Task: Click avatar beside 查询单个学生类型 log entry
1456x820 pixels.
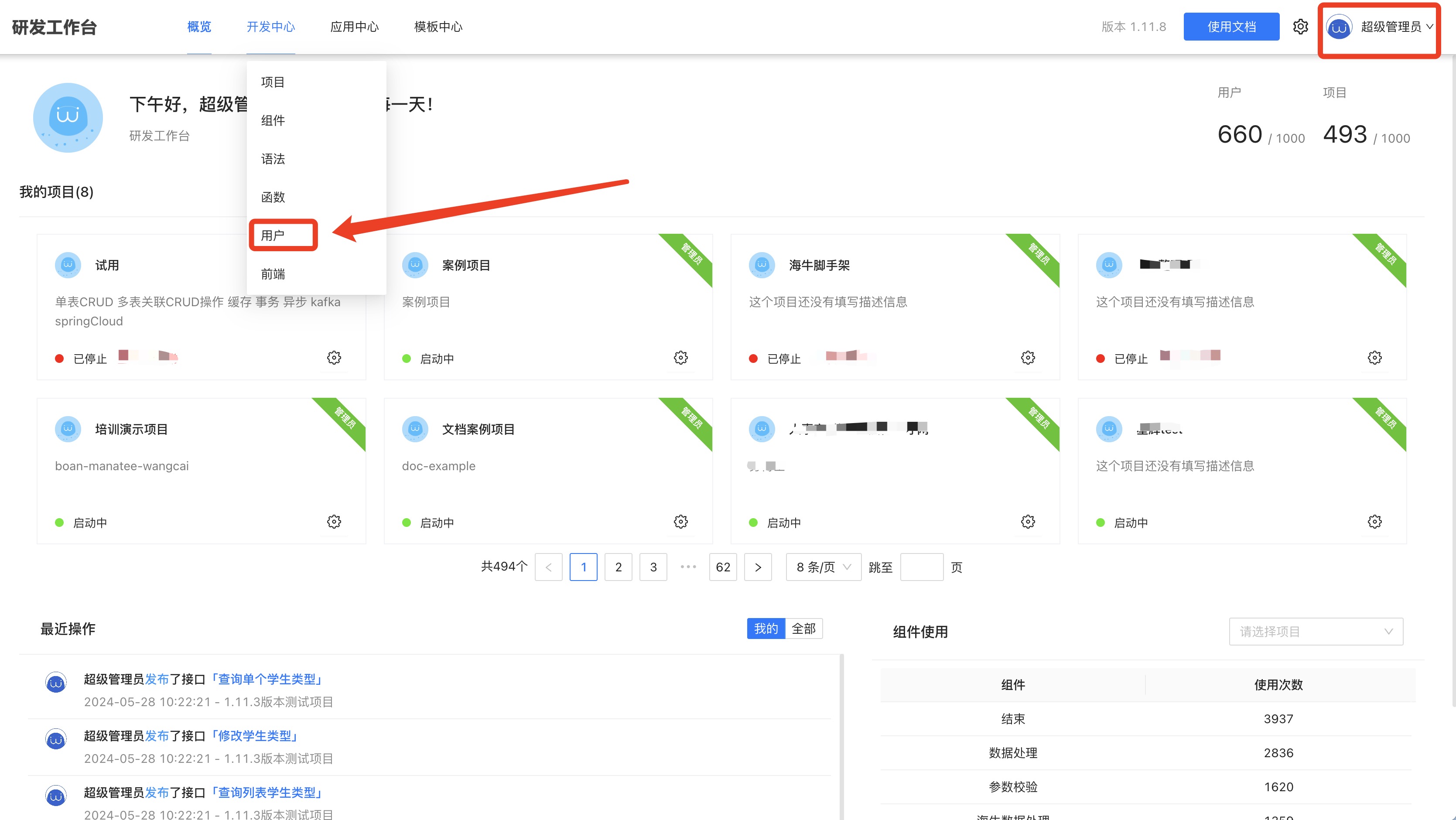Action: pyautogui.click(x=56, y=683)
